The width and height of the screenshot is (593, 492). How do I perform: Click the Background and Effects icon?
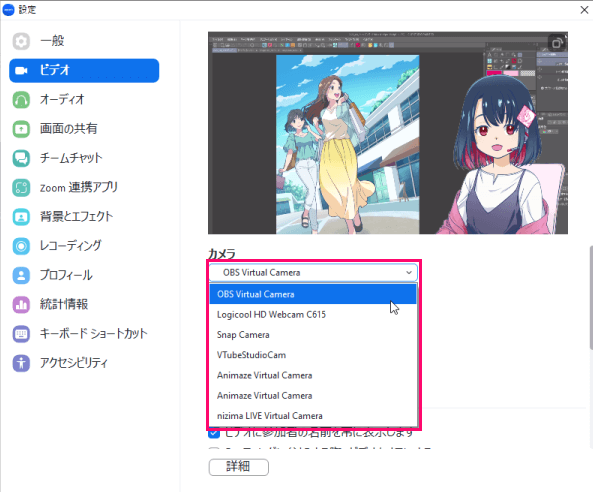pos(21,217)
